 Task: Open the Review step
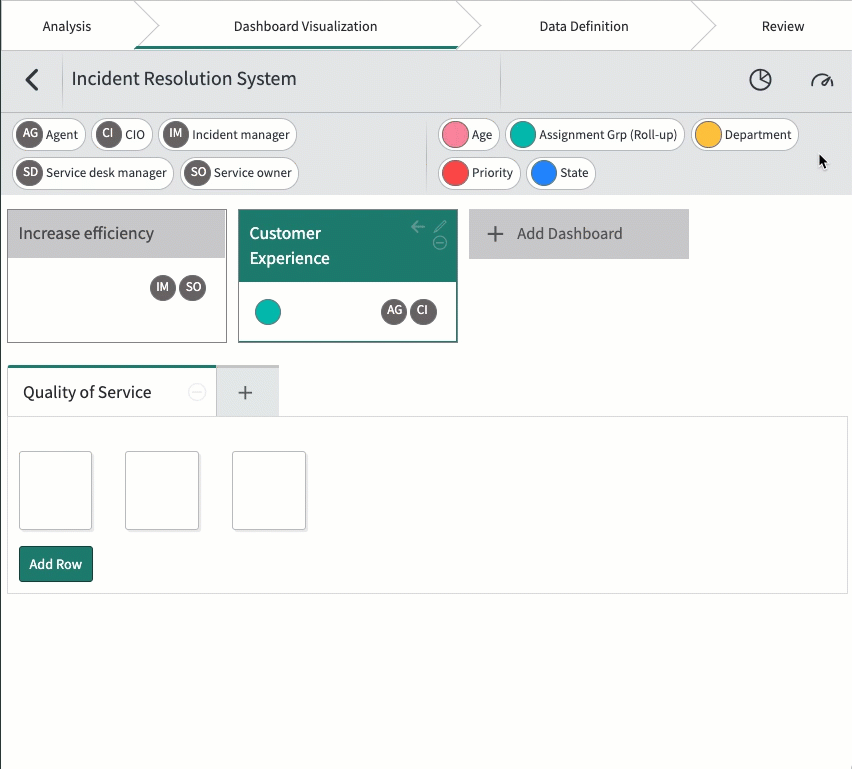[x=782, y=26]
